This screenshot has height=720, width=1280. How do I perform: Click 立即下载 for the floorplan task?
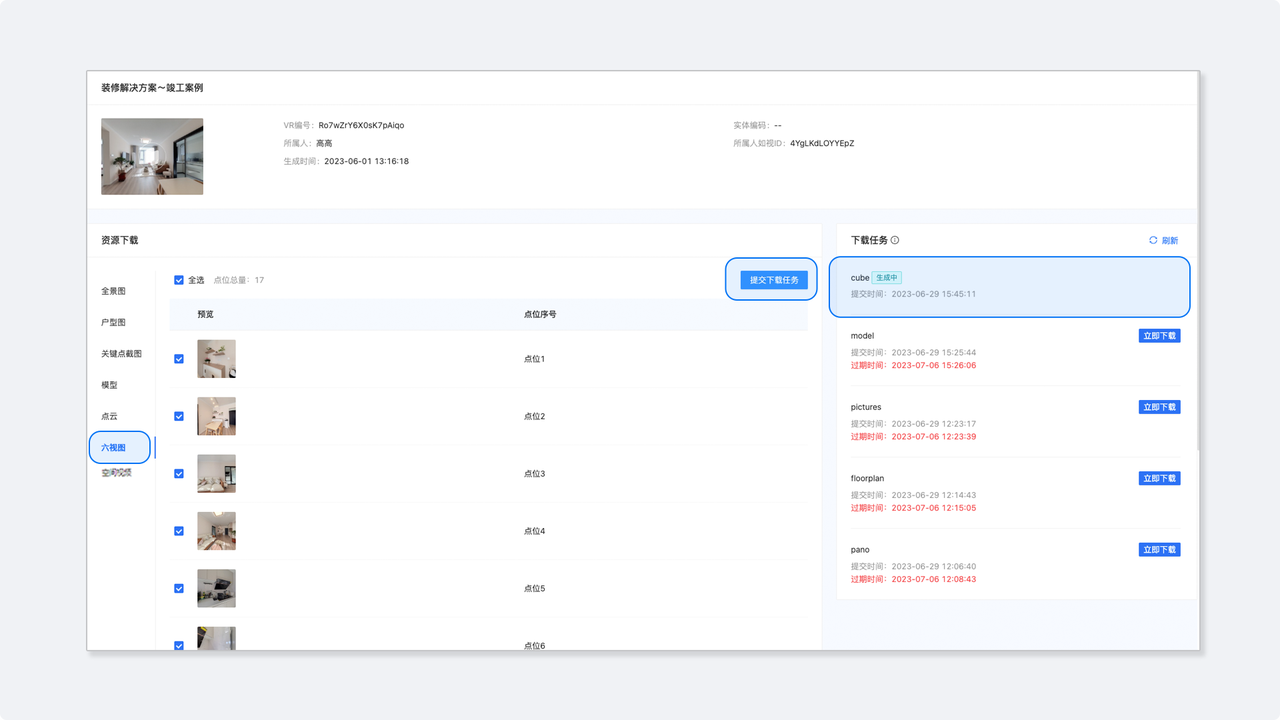1159,479
